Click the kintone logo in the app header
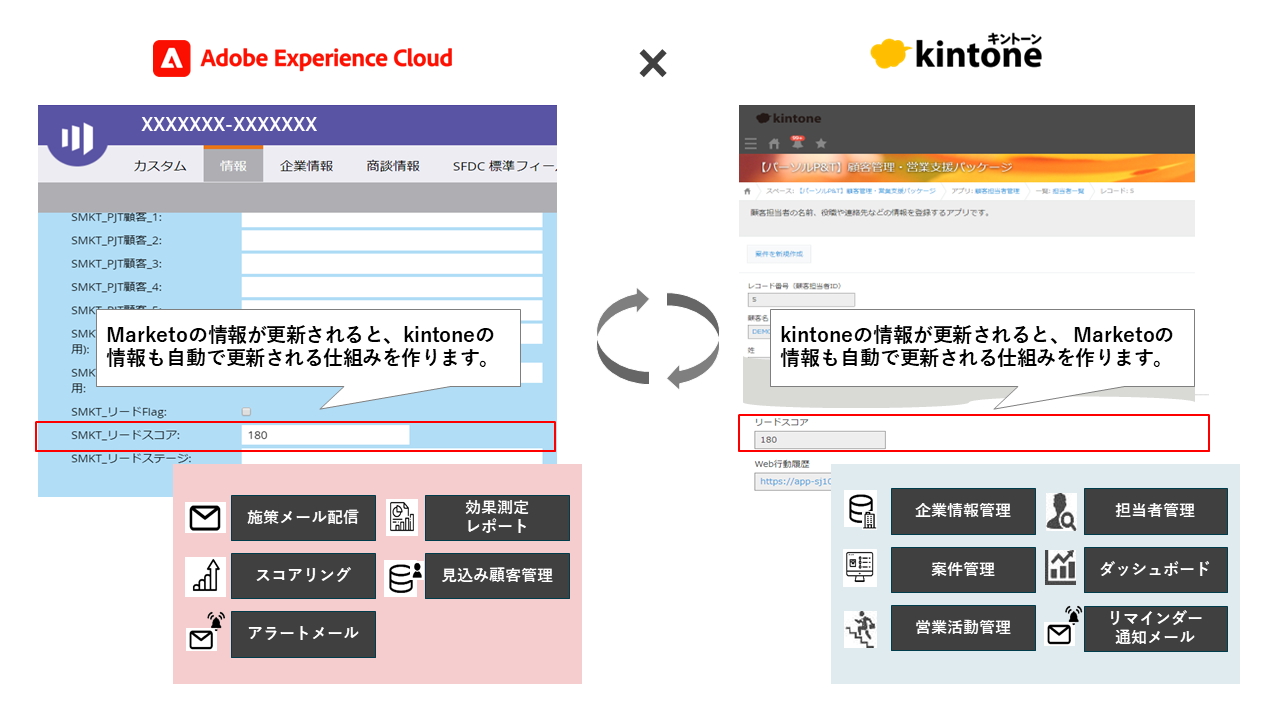 pos(789,119)
